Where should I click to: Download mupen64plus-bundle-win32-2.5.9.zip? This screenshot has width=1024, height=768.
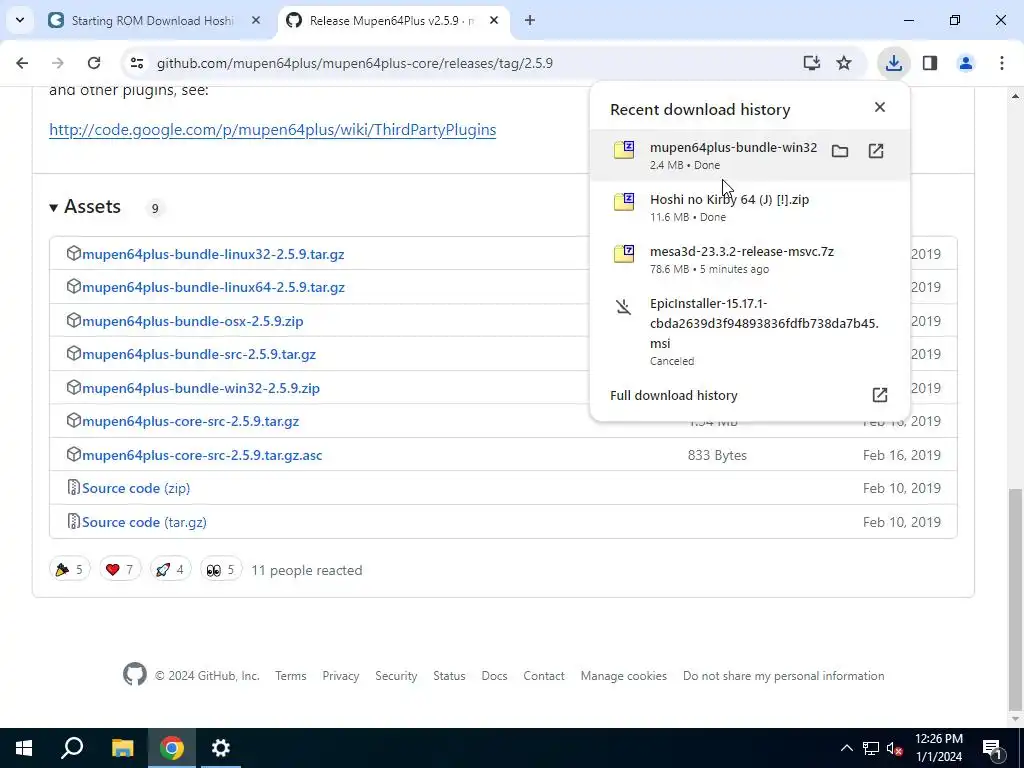(200, 389)
